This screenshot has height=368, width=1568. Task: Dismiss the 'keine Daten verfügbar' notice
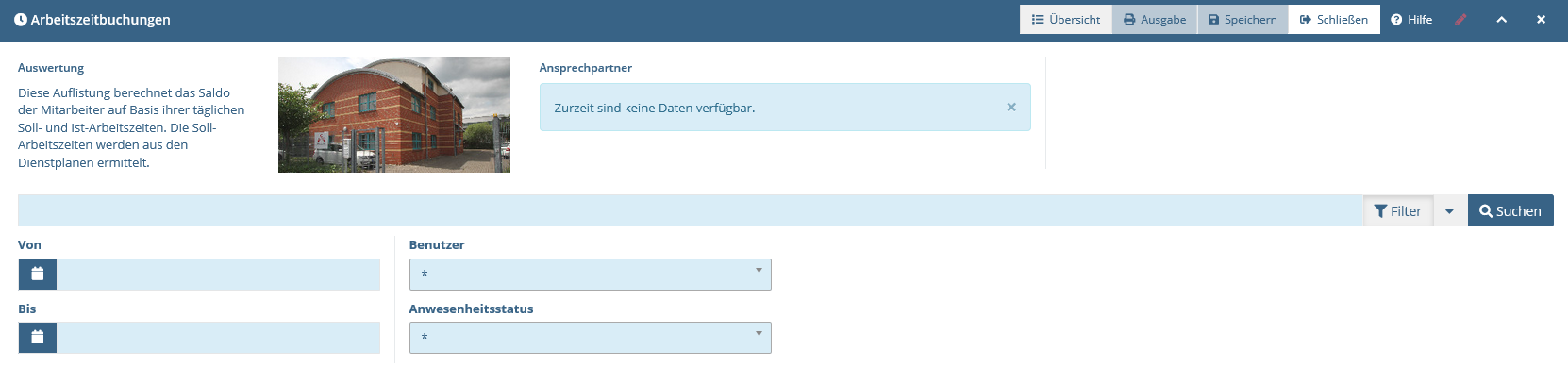pos(1011,108)
